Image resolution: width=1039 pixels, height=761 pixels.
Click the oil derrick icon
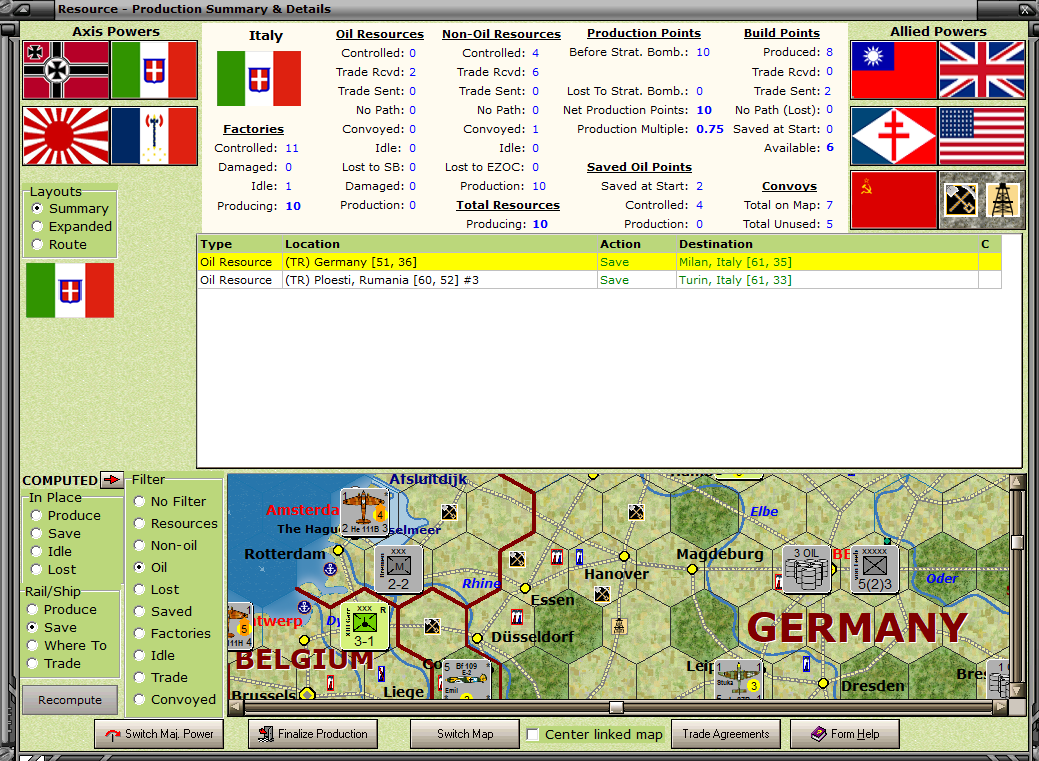pyautogui.click(x=1003, y=200)
